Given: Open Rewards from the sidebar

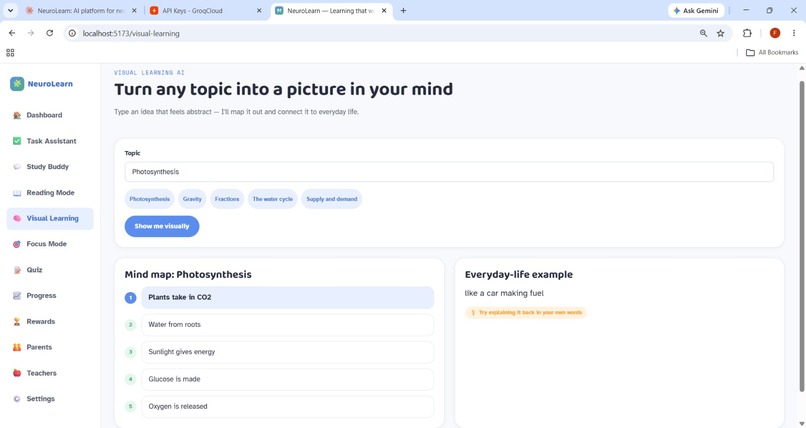Looking at the screenshot, I should point(50,321).
